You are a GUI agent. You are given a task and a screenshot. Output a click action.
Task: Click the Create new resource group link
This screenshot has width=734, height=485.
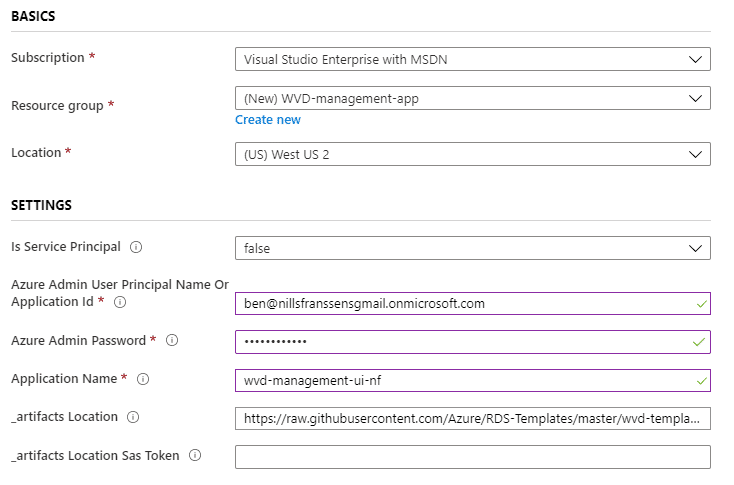click(x=268, y=120)
